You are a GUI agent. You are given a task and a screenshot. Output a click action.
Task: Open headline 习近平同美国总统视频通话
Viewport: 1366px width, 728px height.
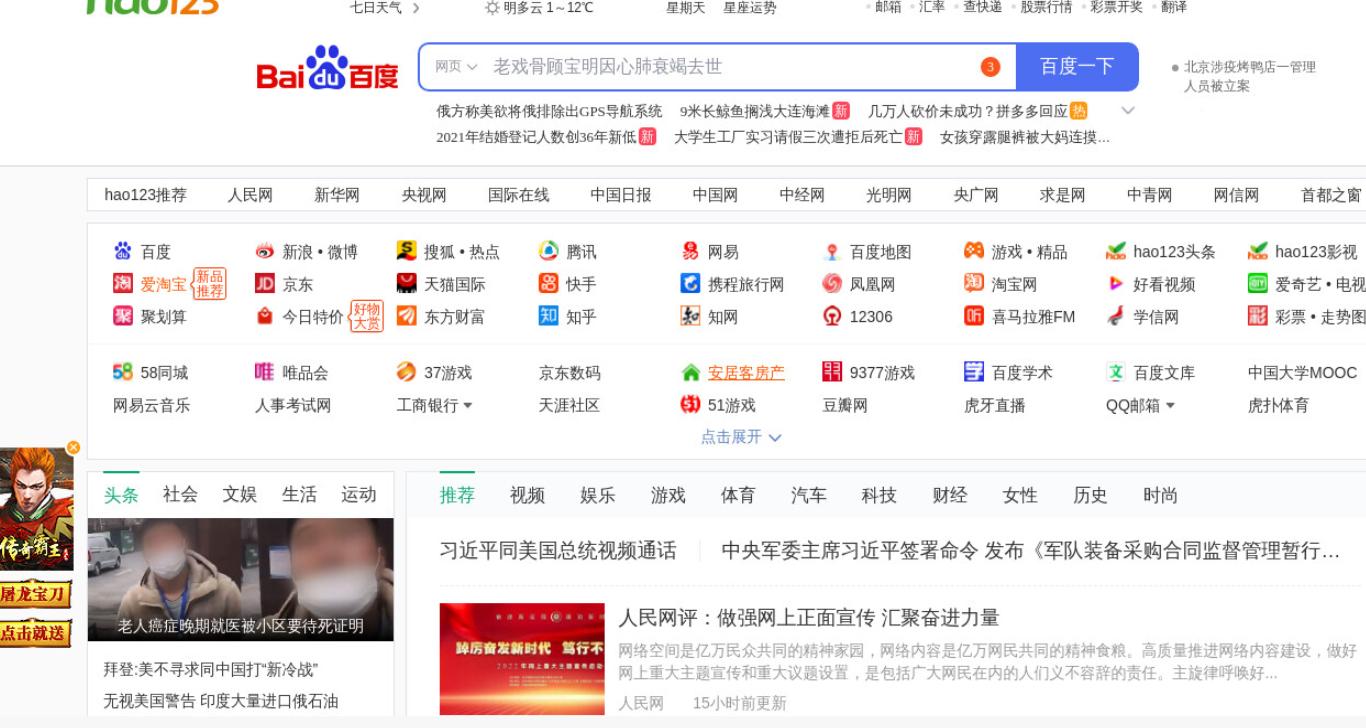click(558, 551)
